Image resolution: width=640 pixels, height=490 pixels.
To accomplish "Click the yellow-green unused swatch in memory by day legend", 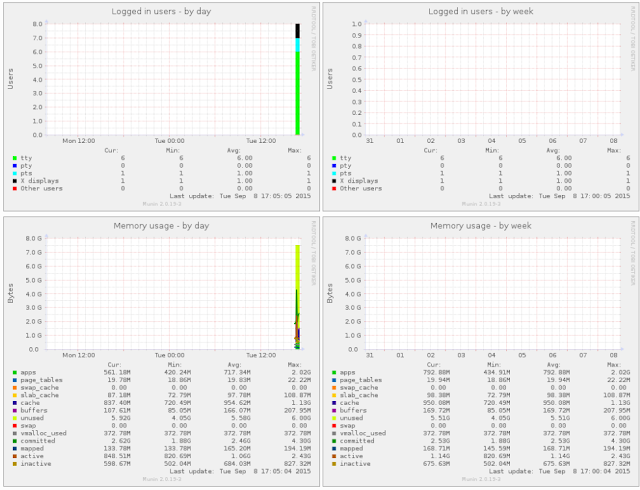I will tap(15, 418).
